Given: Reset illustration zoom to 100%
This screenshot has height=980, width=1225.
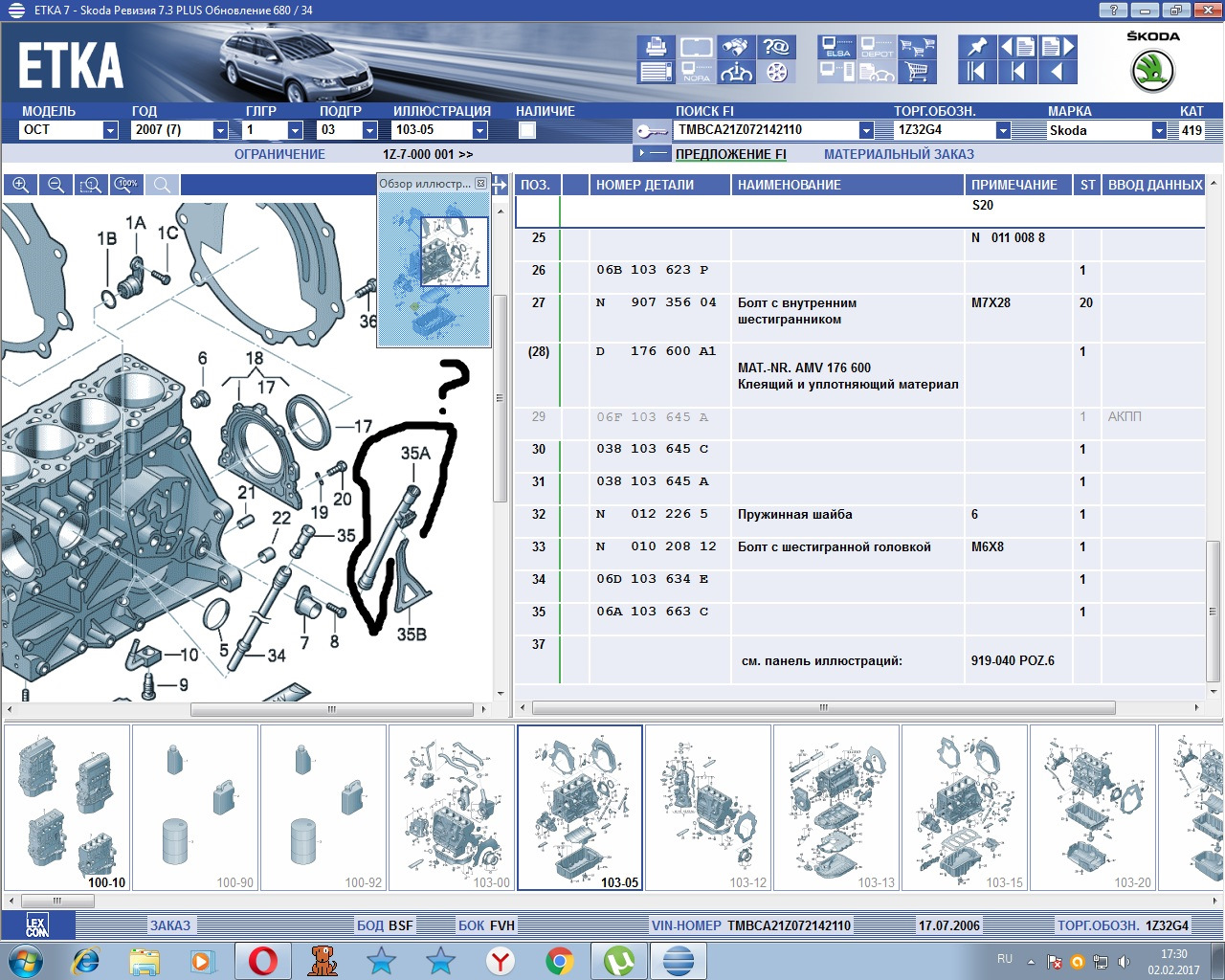Looking at the screenshot, I should 126,185.
